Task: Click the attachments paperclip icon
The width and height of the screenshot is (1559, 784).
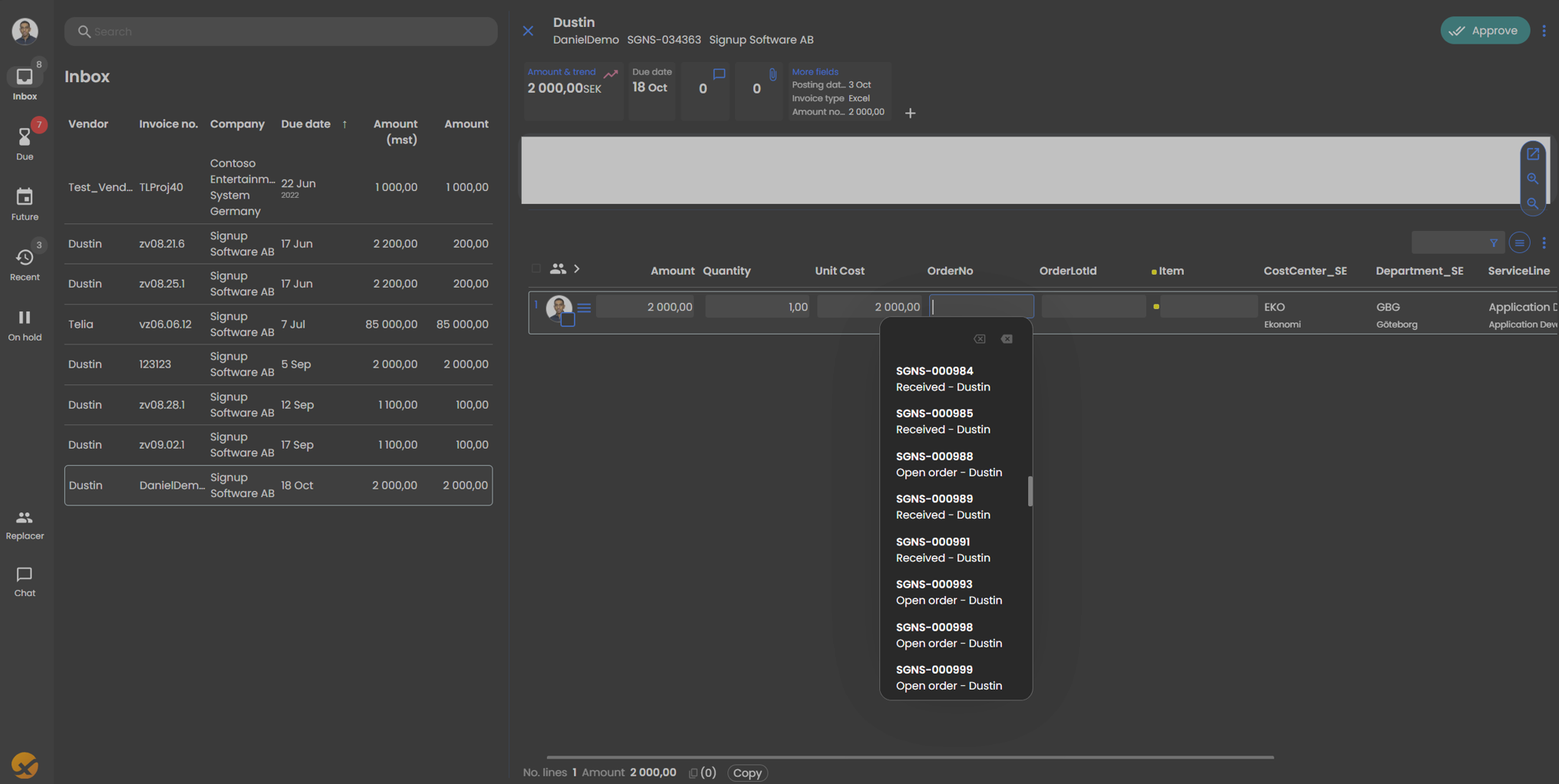Action: pyautogui.click(x=773, y=74)
